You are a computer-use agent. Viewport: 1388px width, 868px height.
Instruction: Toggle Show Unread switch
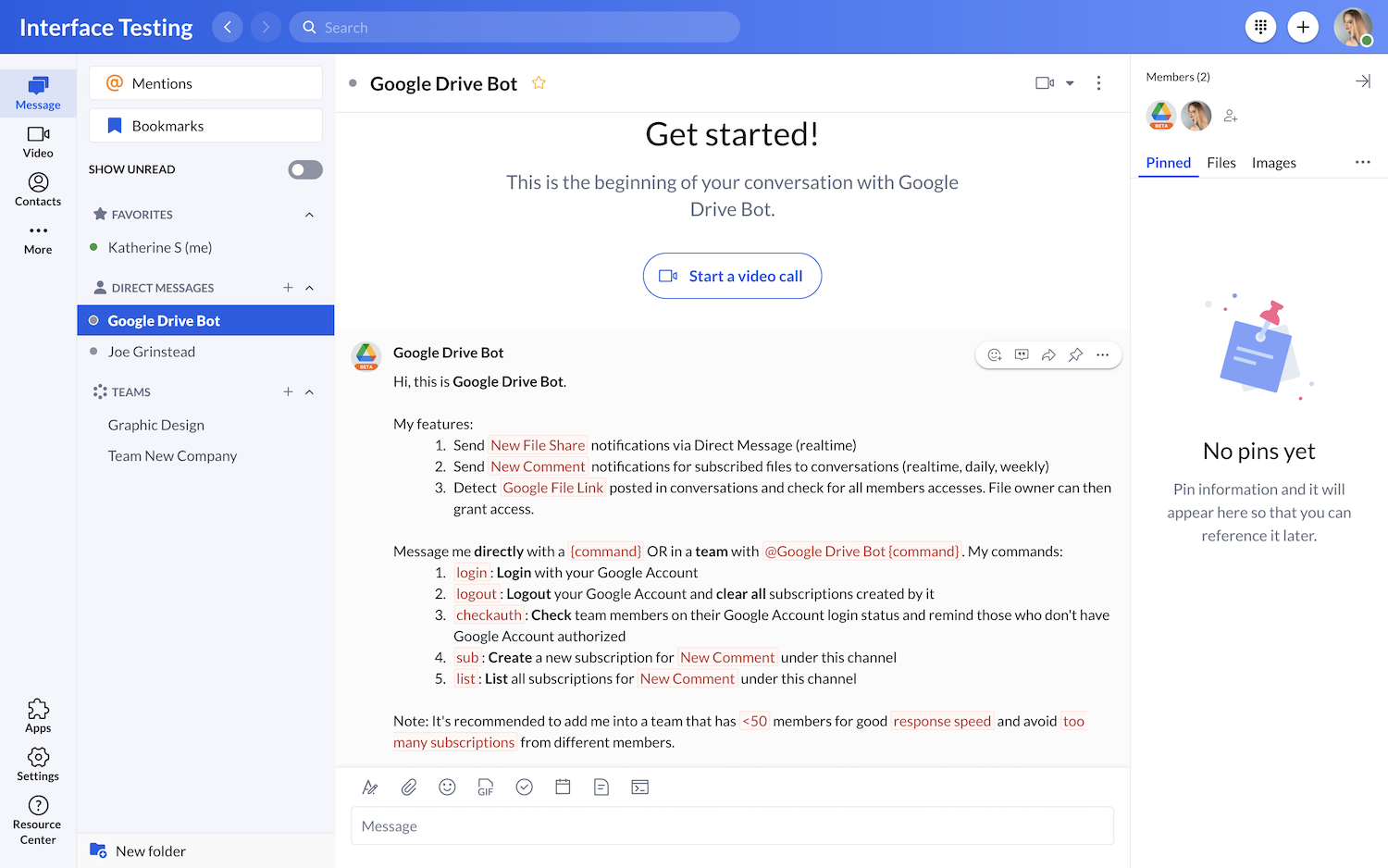305,169
